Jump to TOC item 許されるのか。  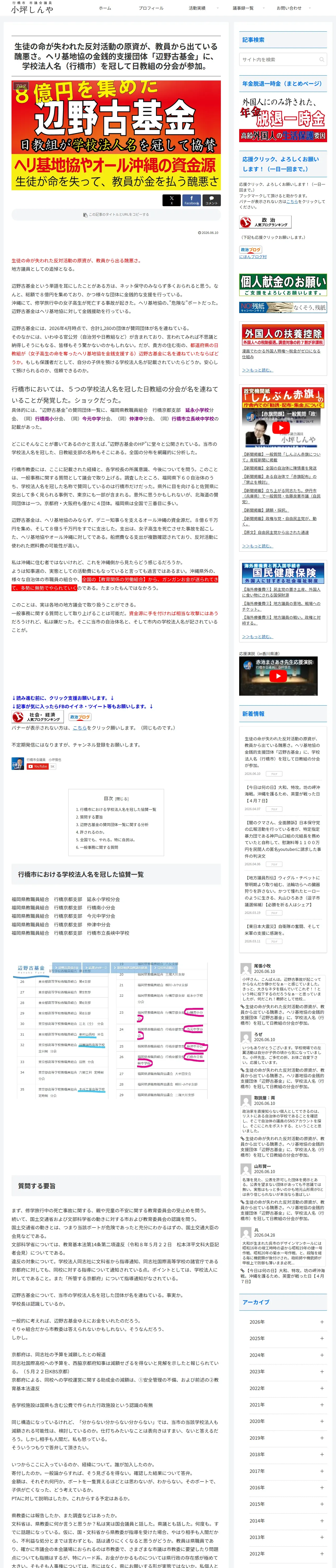coord(92,832)
